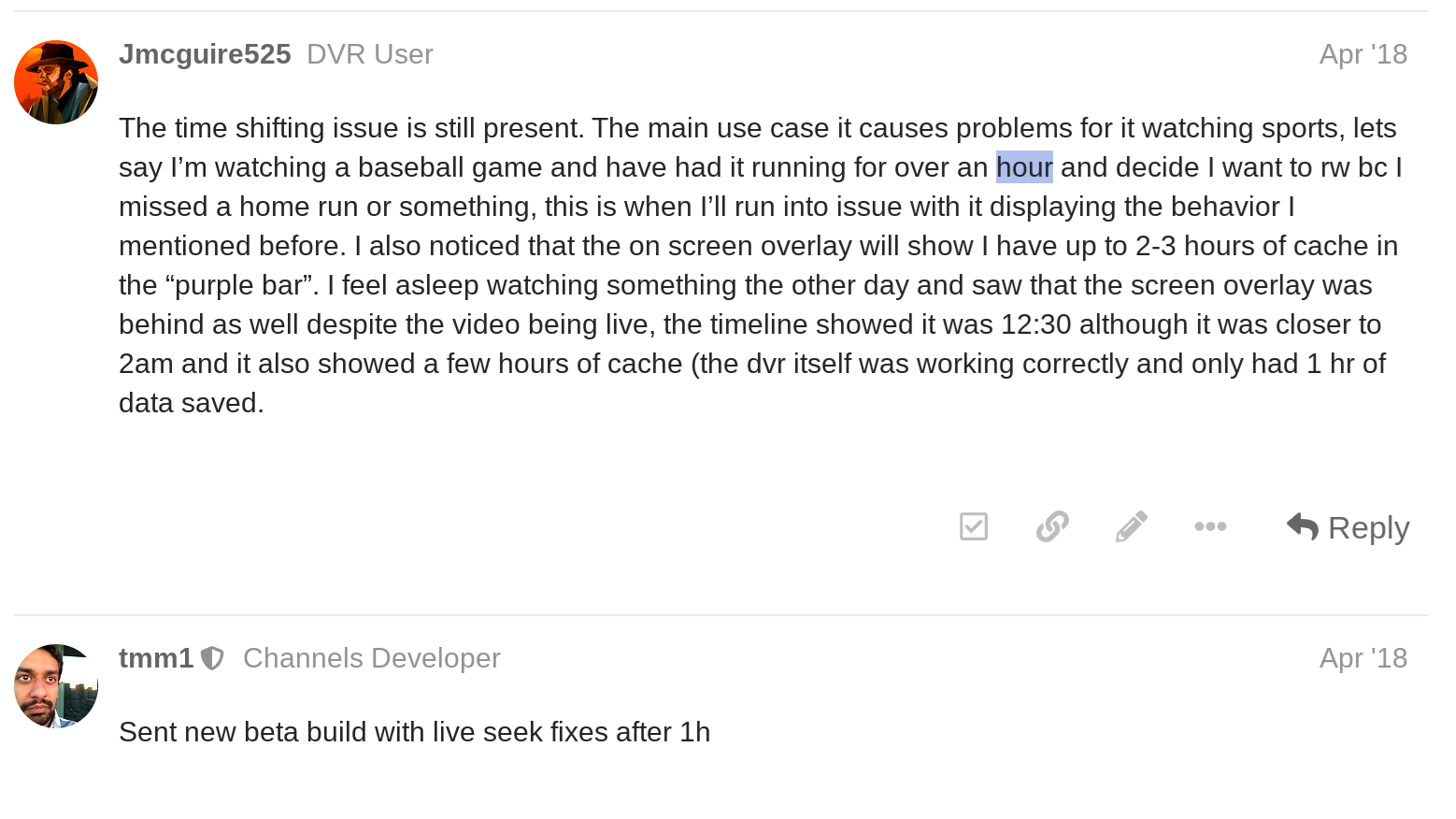Click tmm1's "Sent new beta build" message
The height and width of the screenshot is (819, 1456).
point(414,732)
